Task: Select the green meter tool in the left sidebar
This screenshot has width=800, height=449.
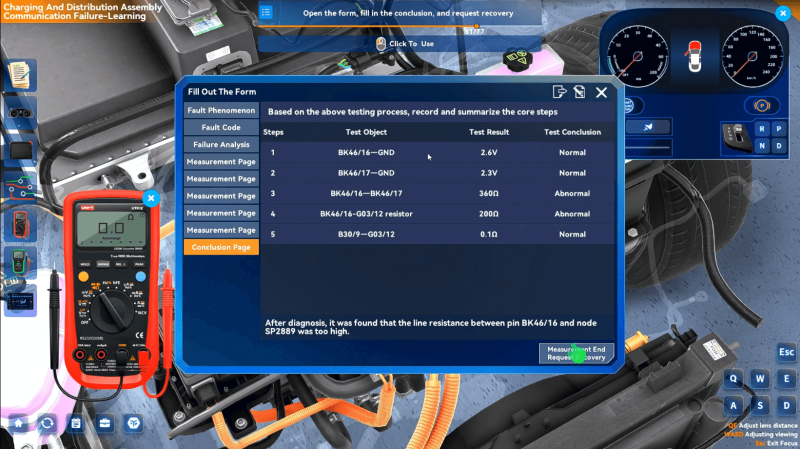Action: 20,262
